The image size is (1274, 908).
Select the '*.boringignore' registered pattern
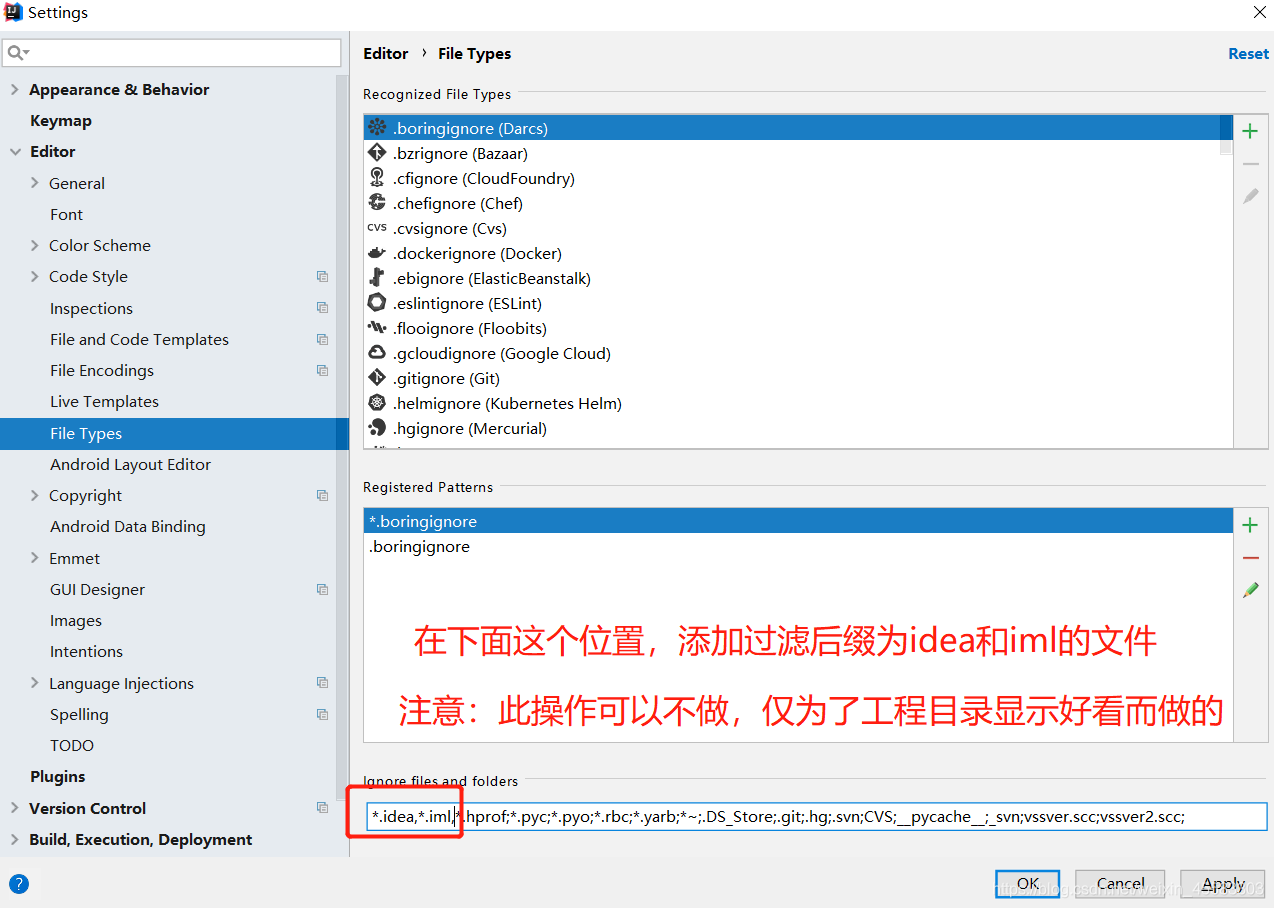tap(798, 522)
